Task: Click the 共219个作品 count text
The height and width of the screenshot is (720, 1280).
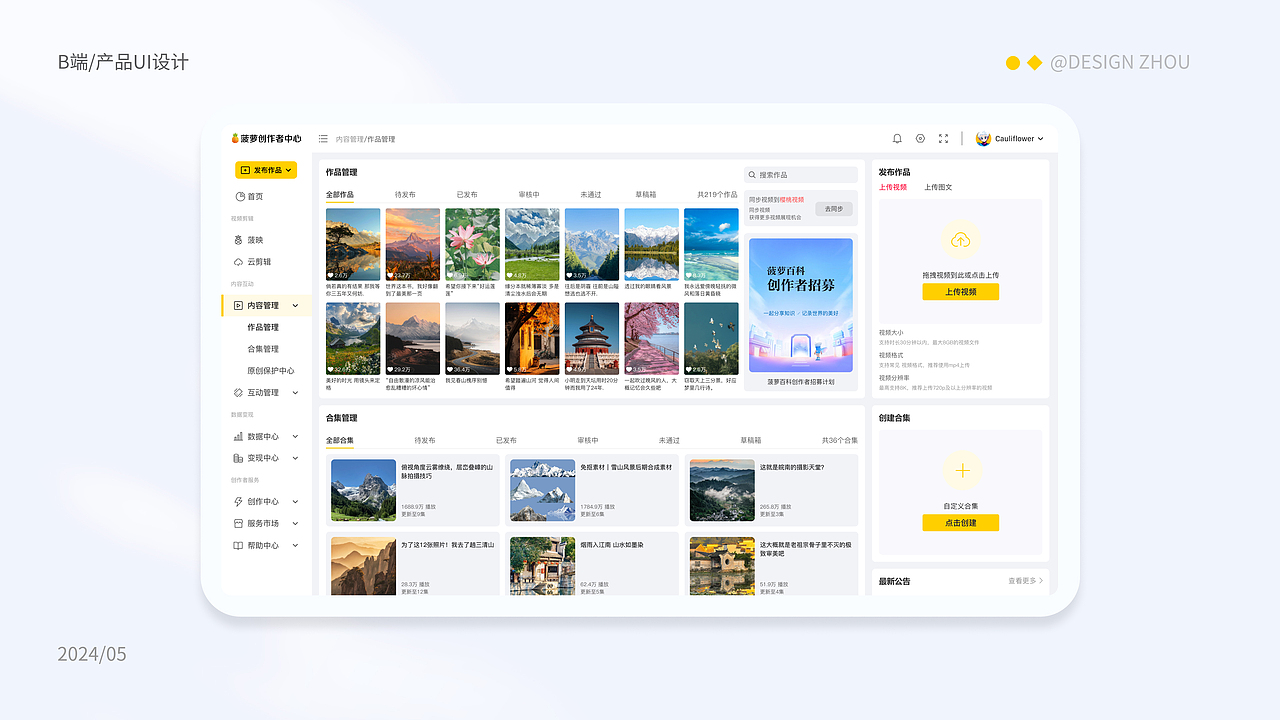Action: coord(717,195)
